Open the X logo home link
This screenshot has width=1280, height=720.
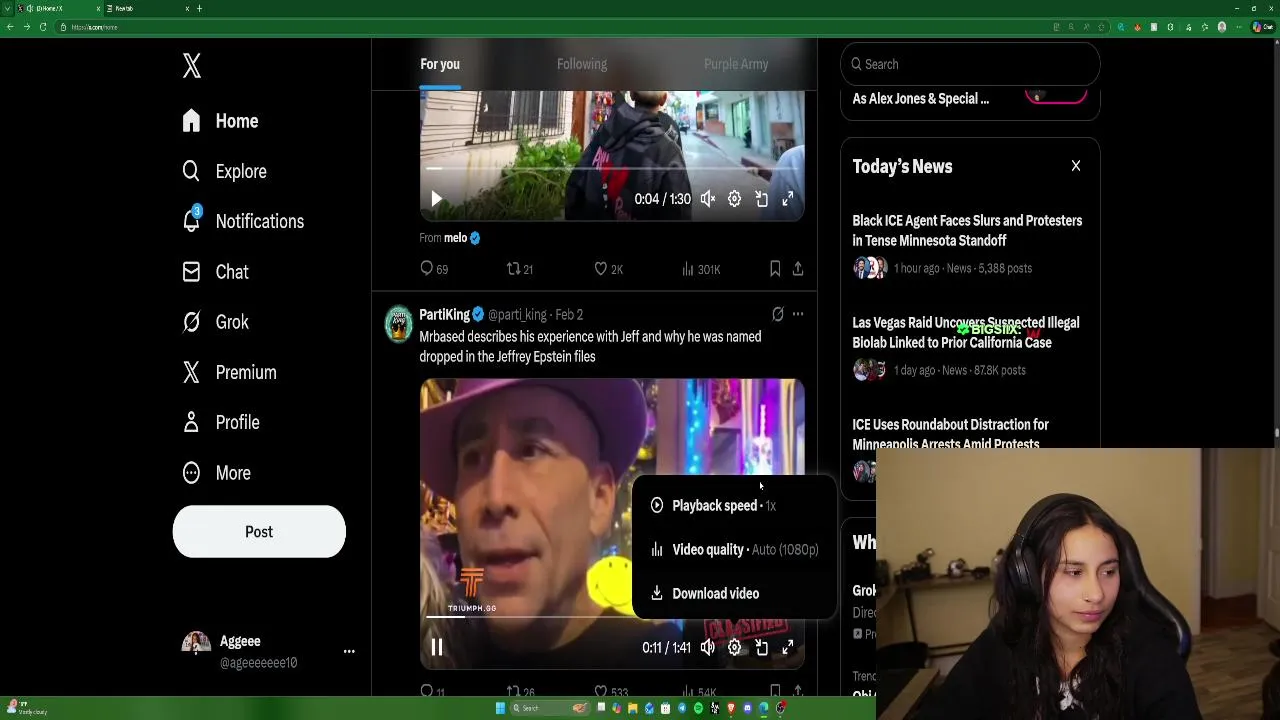tap(192, 66)
